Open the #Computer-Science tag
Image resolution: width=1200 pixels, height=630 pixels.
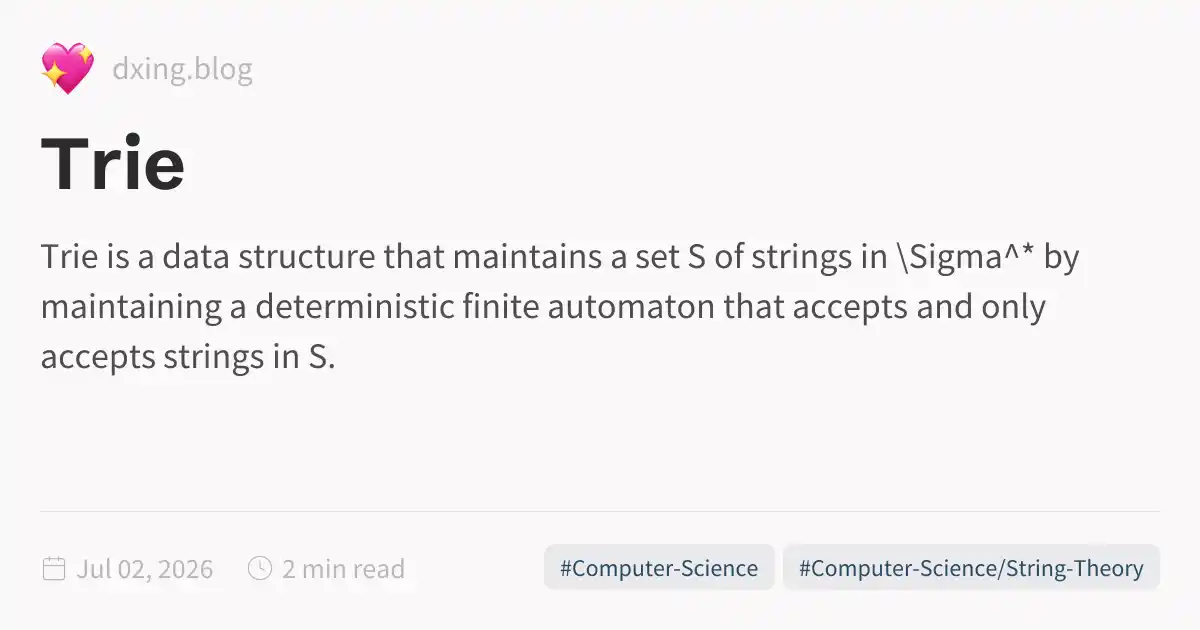(659, 568)
